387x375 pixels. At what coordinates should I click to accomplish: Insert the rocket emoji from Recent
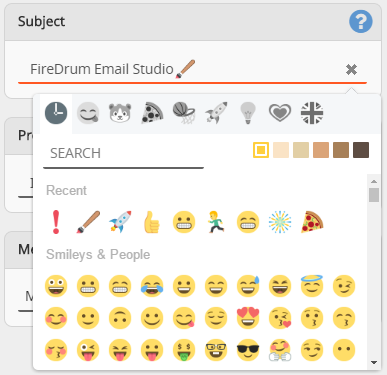pyautogui.click(x=120, y=222)
